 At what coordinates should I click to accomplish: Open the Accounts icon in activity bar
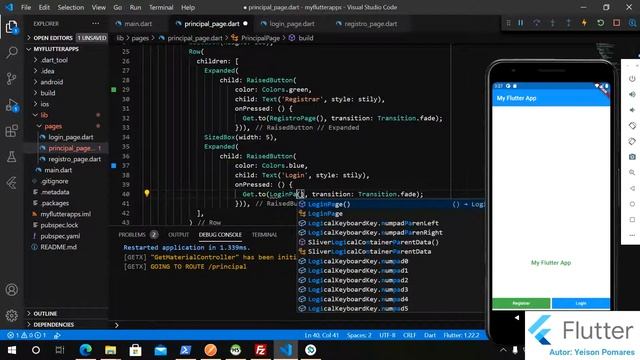[11, 290]
